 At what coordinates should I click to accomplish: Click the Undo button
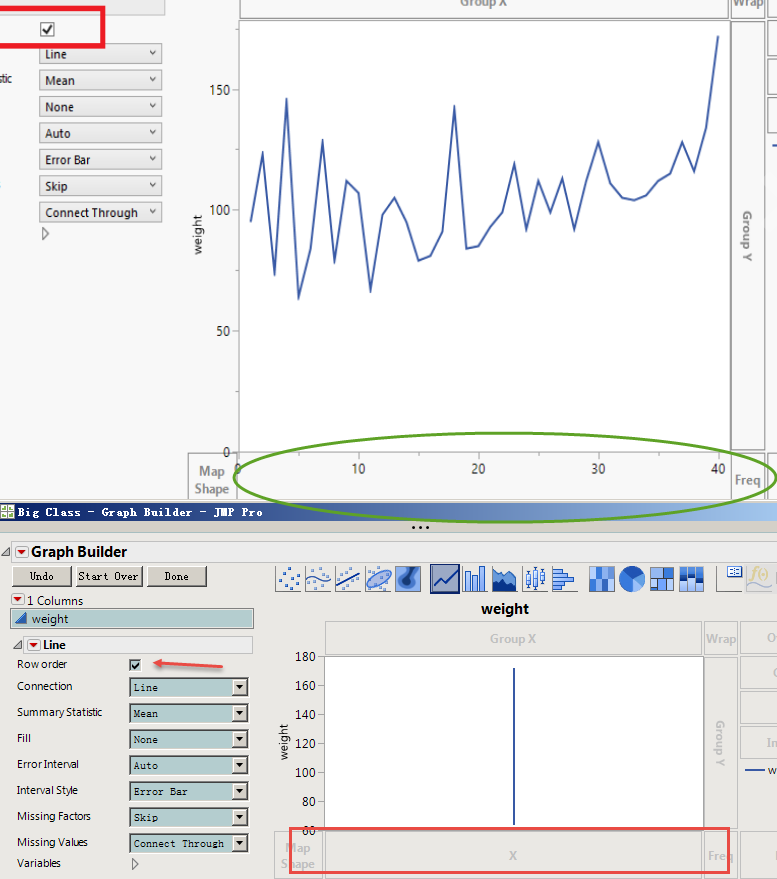[x=42, y=576]
